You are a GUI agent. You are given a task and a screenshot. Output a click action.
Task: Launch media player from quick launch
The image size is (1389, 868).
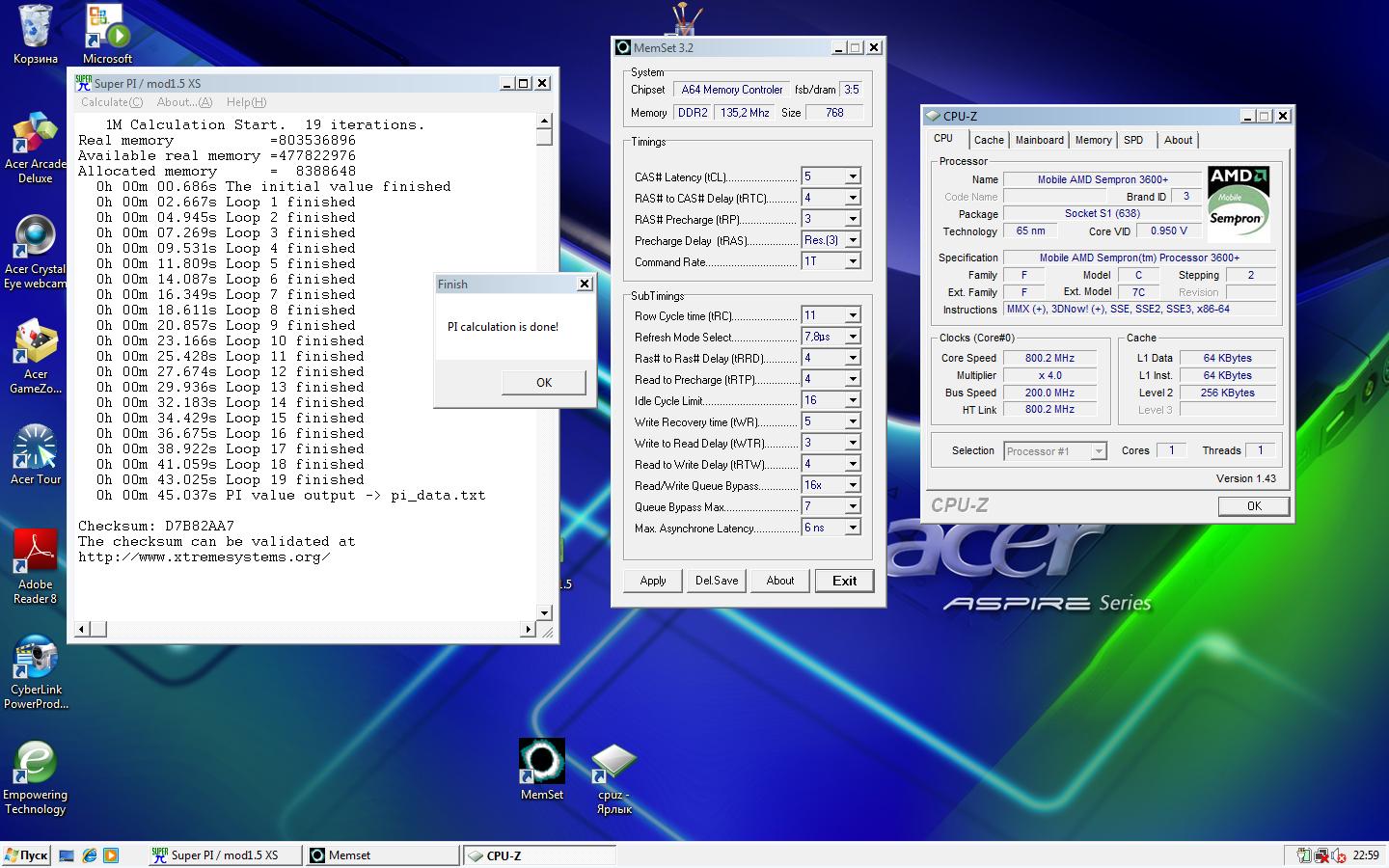[111, 855]
